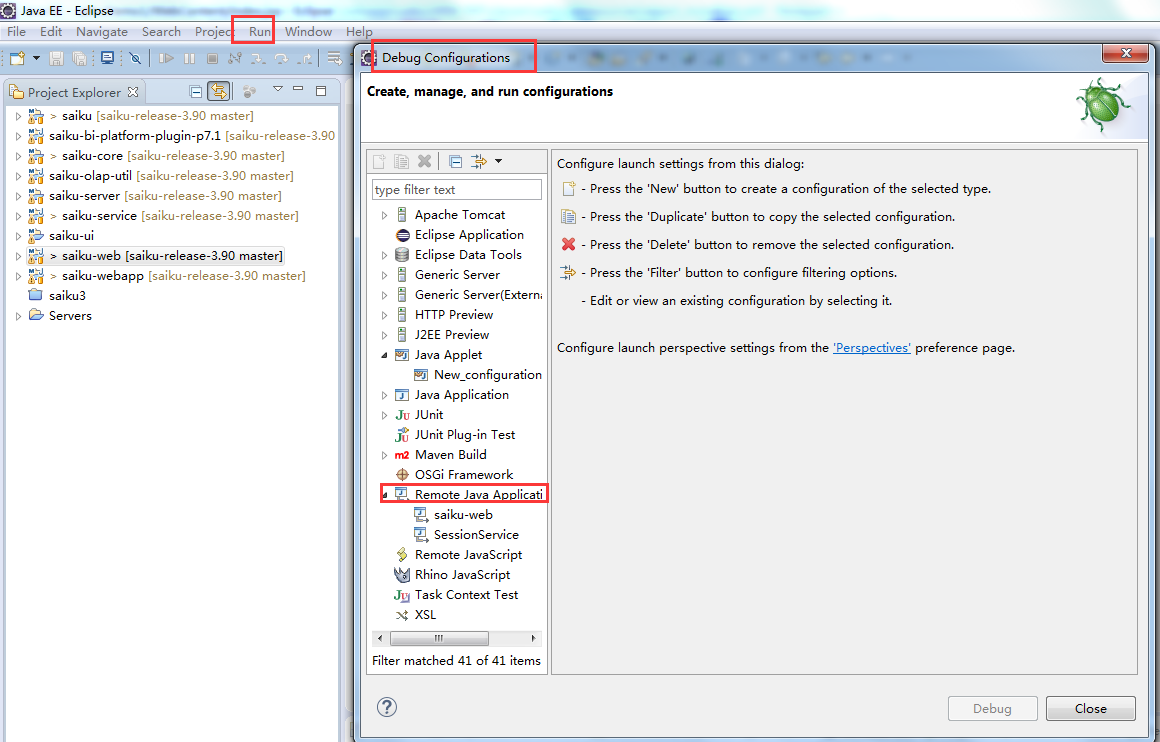Open the Navigate menu
Viewport: 1160px width, 742px height.
pos(102,32)
